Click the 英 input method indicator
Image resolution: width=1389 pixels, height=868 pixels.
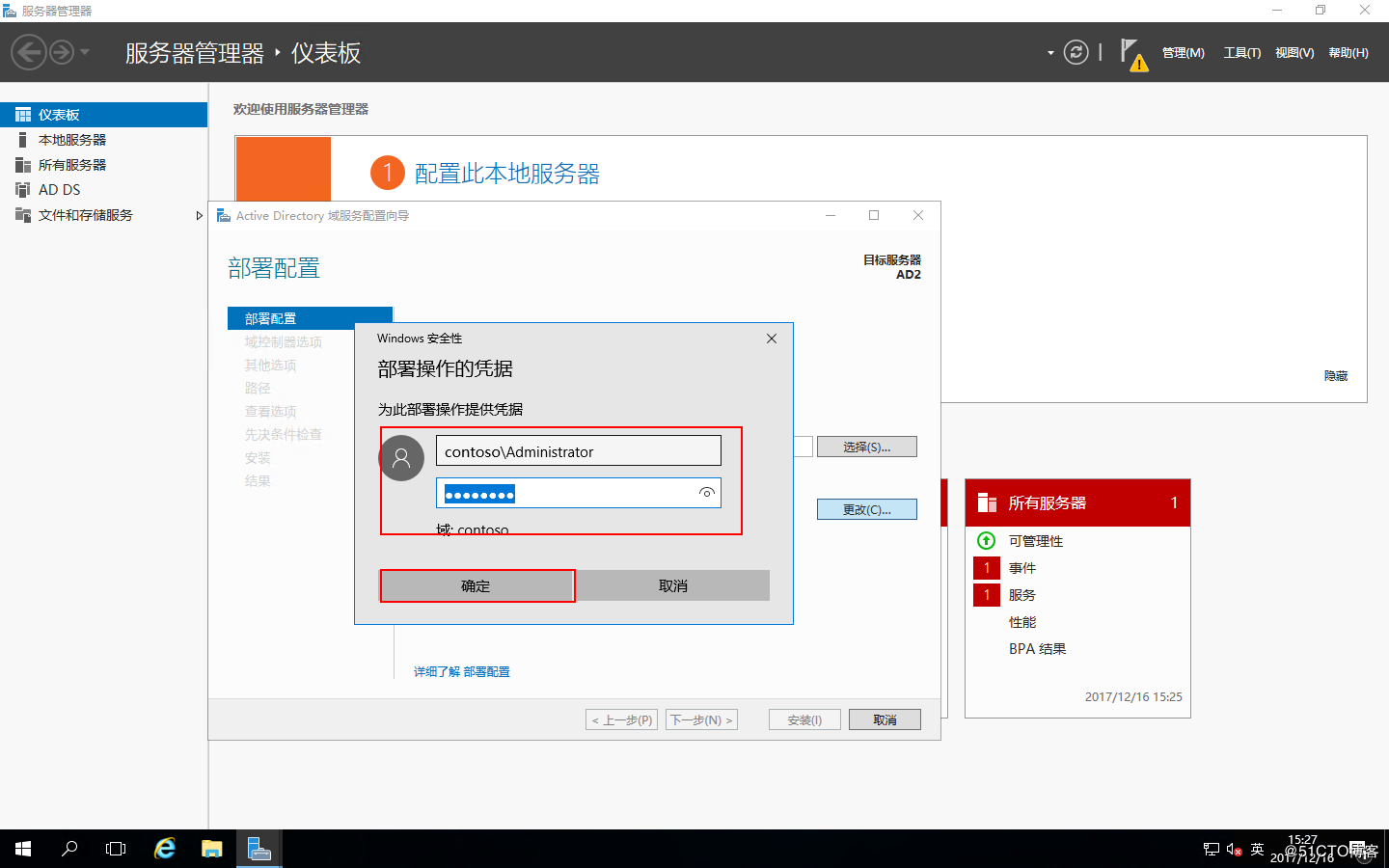[1257, 849]
